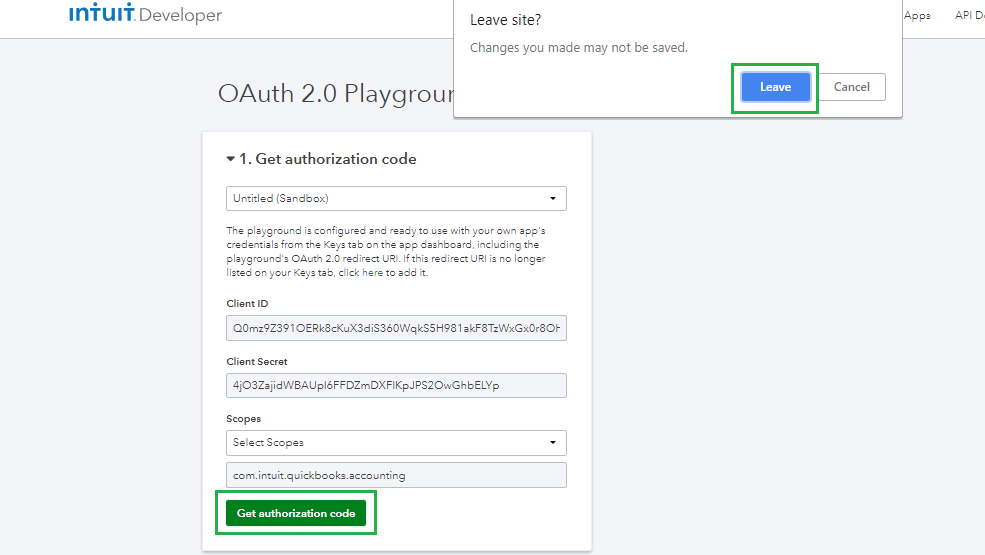
Task: Click the 'Leave site?' dialog title
Action: pos(506,20)
